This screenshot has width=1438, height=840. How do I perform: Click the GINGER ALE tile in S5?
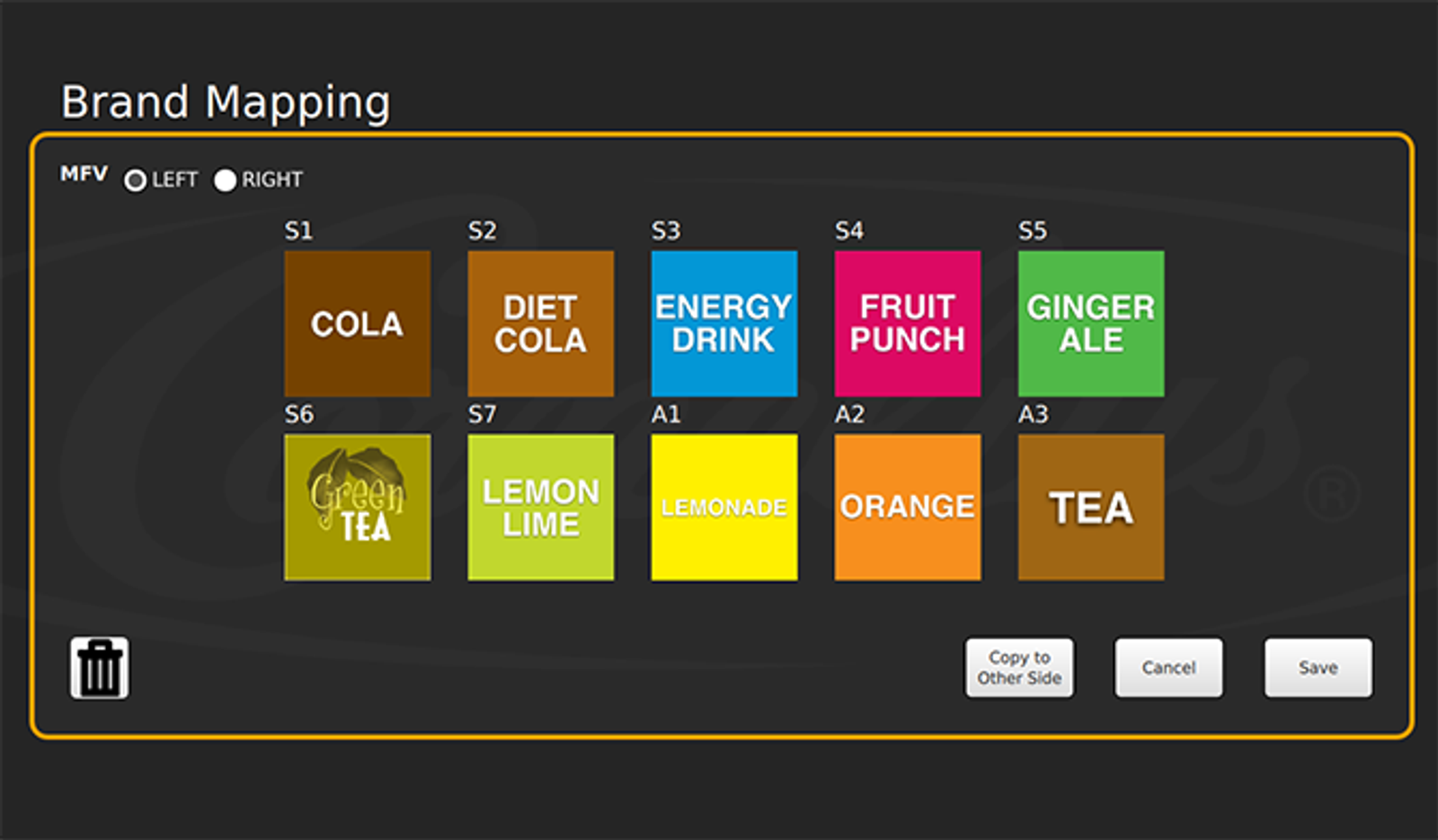click(x=1090, y=323)
